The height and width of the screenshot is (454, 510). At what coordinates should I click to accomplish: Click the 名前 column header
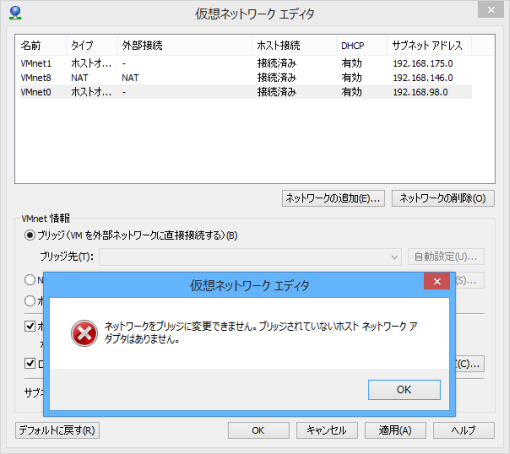(x=41, y=45)
